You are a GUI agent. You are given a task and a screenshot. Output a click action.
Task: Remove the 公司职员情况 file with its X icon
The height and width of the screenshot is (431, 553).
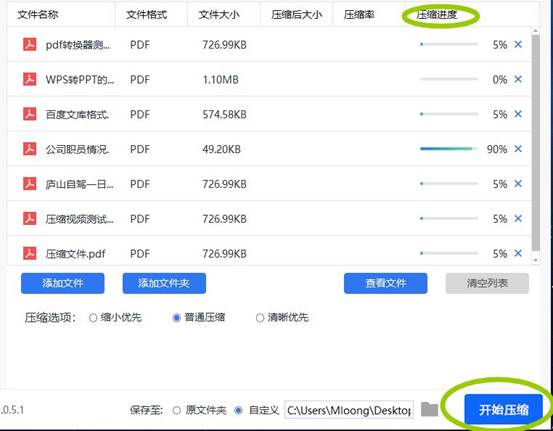click(518, 149)
